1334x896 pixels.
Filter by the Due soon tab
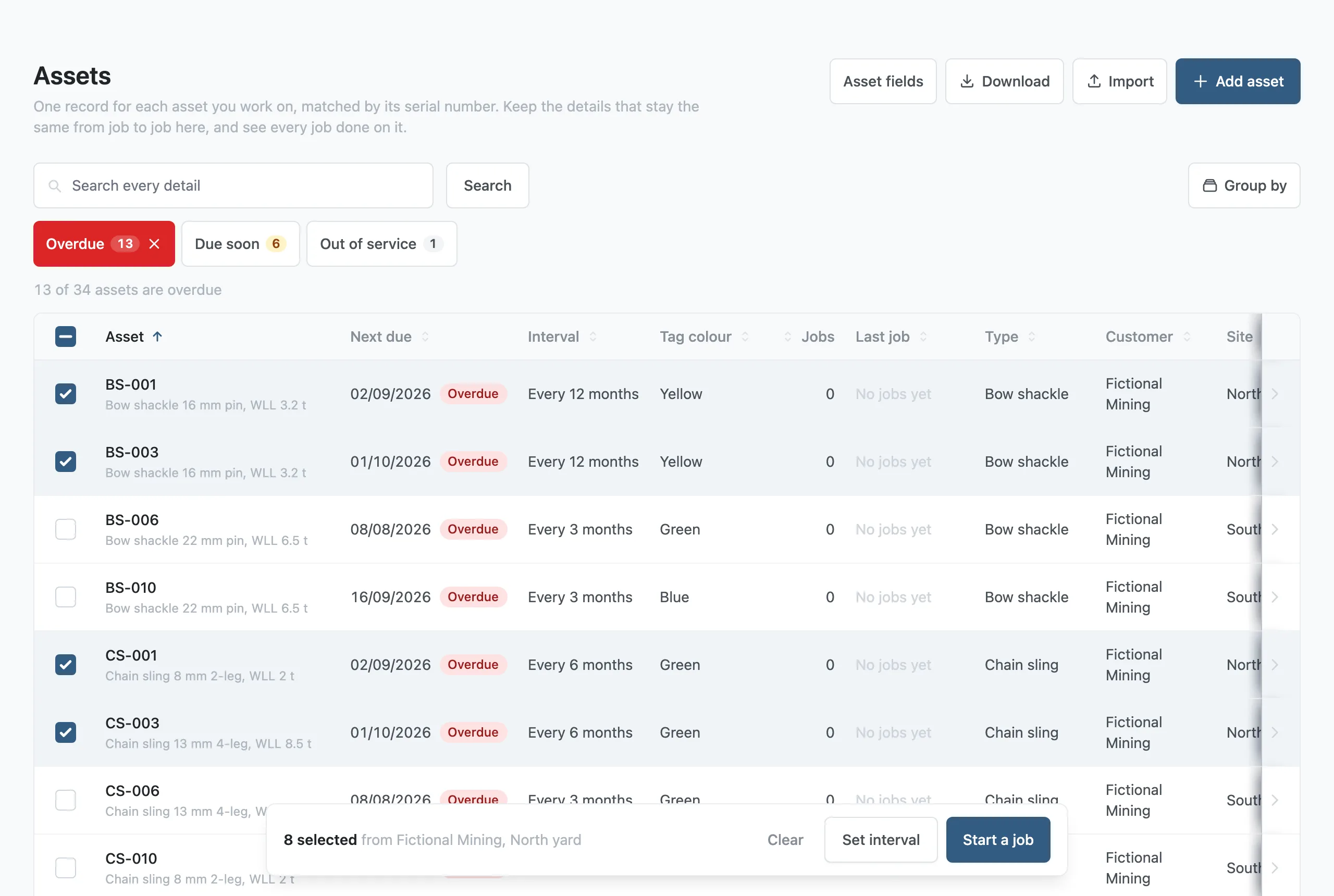click(241, 244)
